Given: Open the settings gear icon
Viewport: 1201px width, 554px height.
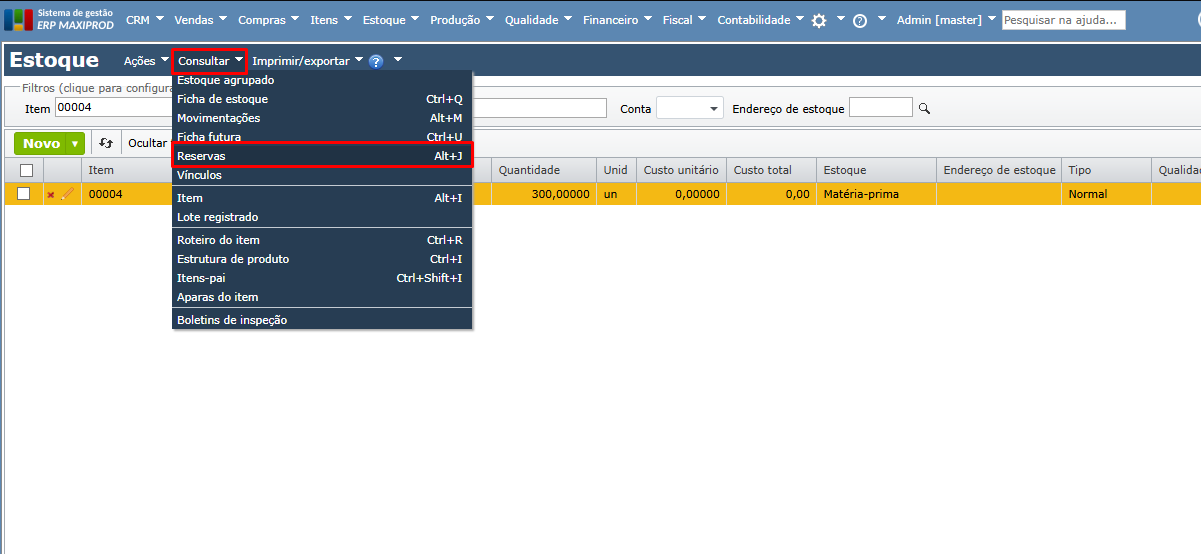Looking at the screenshot, I should pos(819,20).
